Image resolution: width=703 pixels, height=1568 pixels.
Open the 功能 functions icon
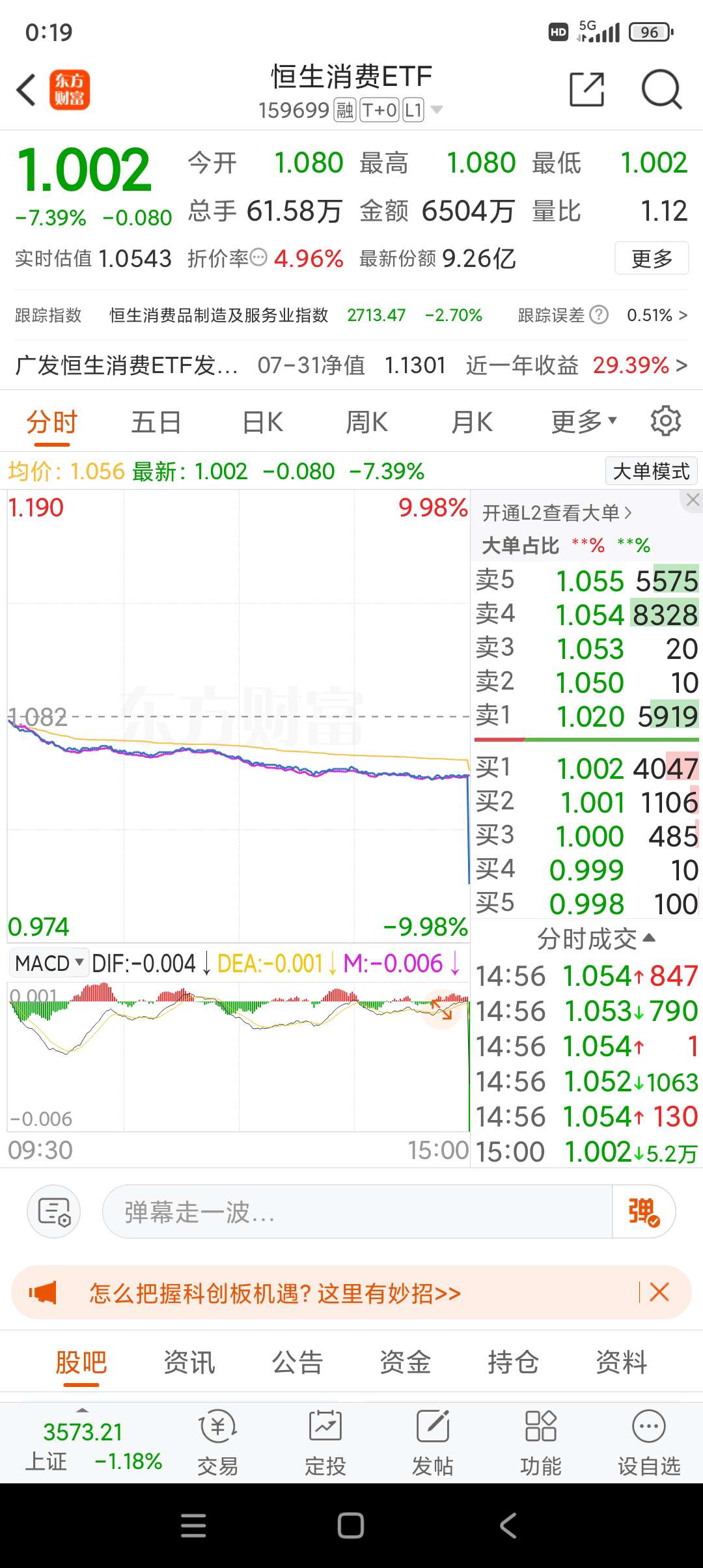[x=541, y=1443]
